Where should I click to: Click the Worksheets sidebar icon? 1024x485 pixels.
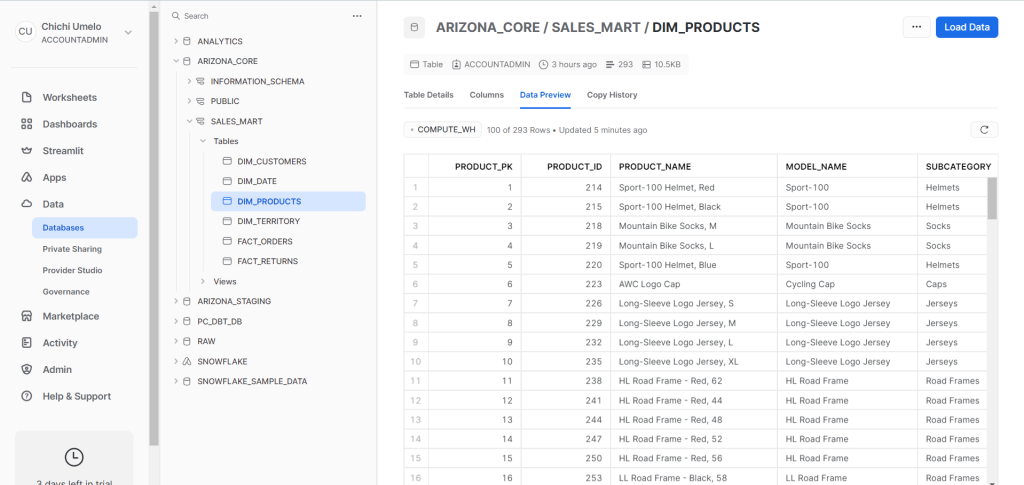[x=27, y=98]
